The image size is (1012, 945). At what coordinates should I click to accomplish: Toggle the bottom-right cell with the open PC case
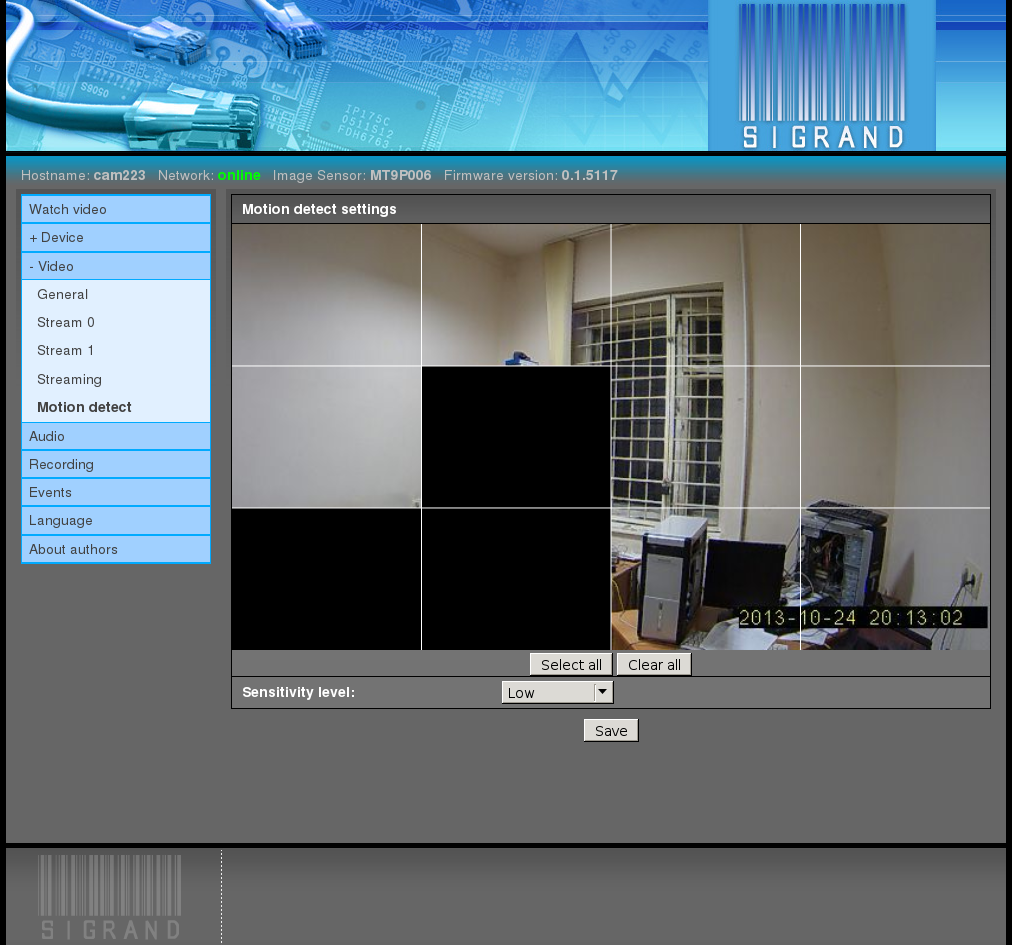pos(895,579)
